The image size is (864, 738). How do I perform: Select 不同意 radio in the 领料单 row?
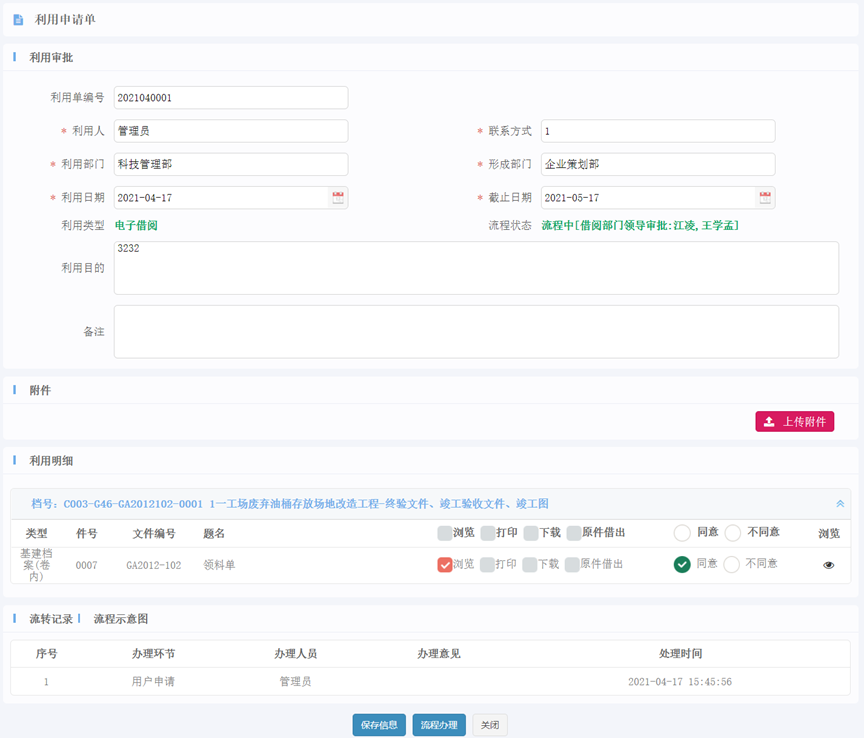[x=731, y=564]
